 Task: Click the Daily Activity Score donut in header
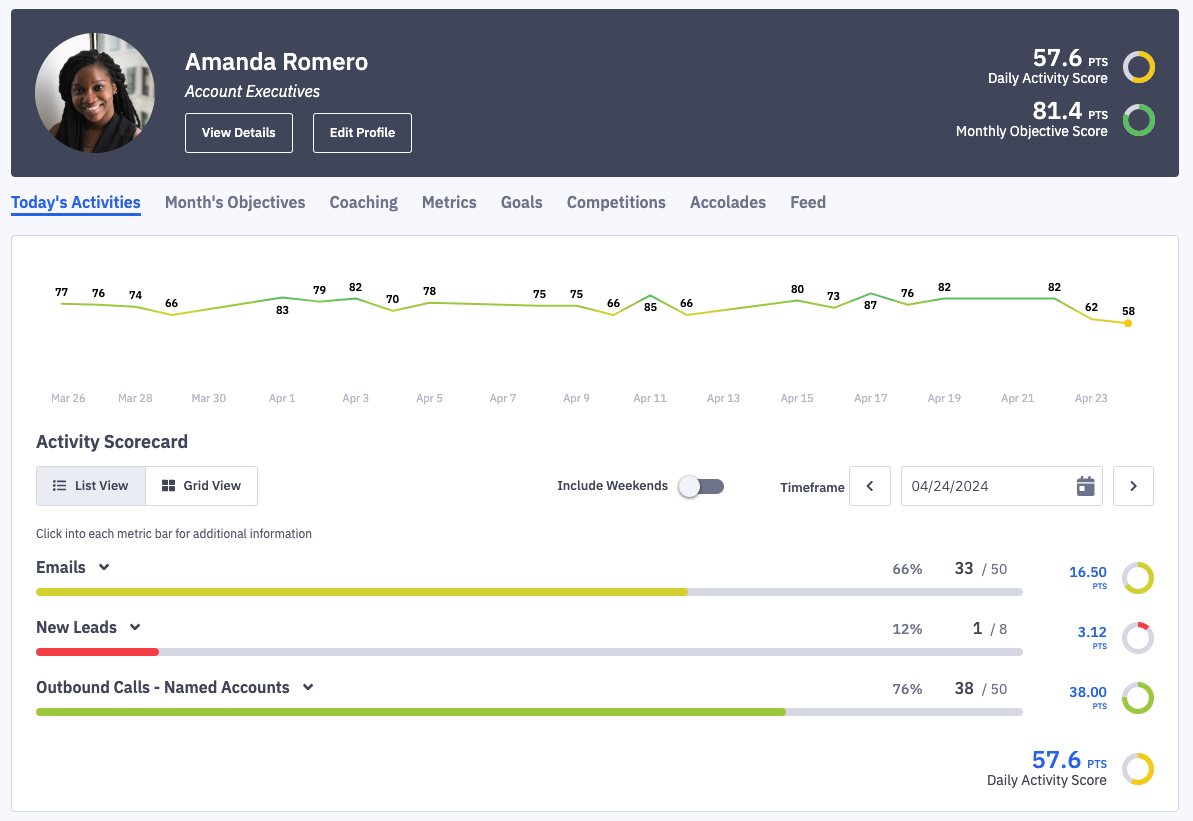[1138, 68]
